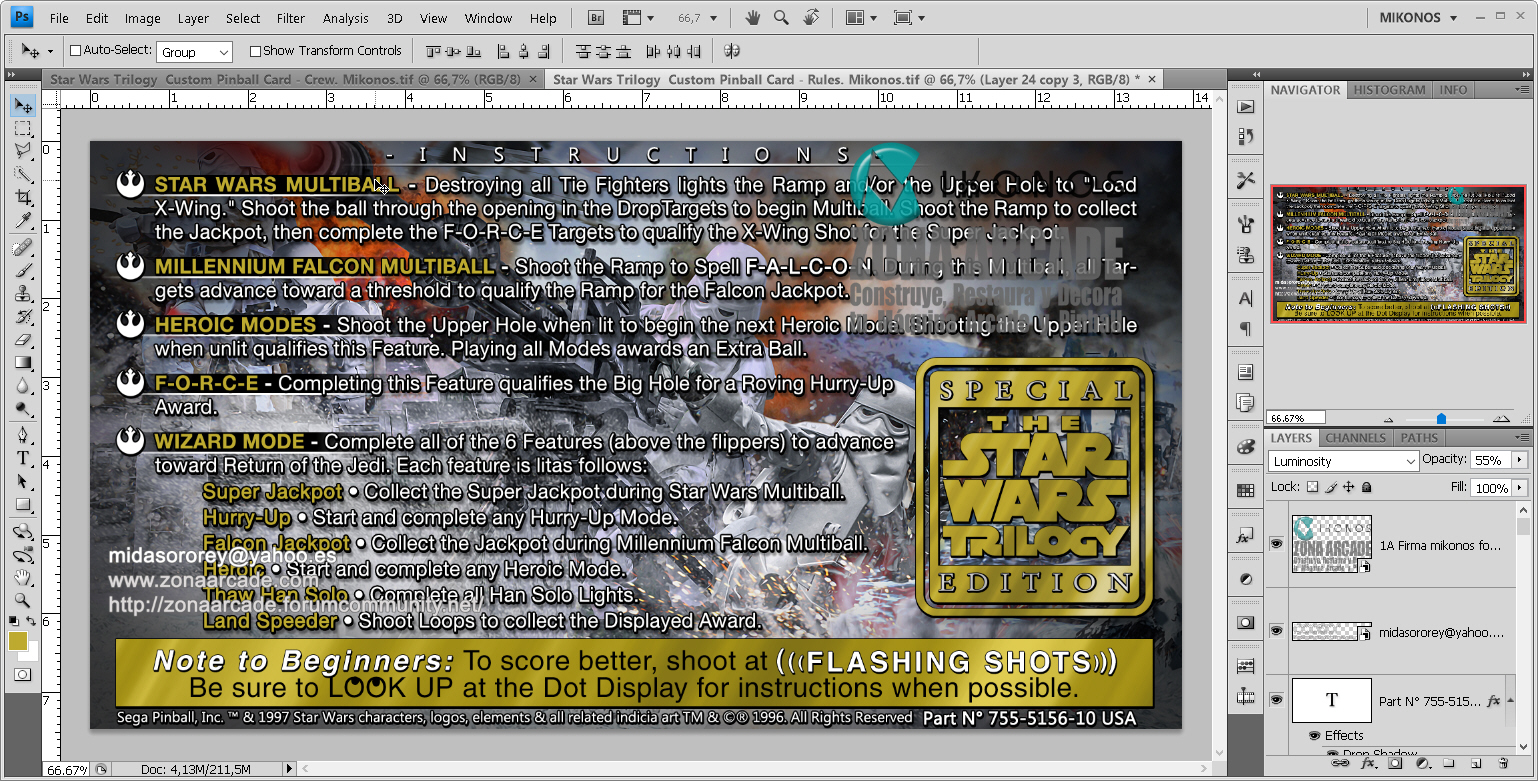
Task: Select the Hand tool in the toolbox
Action: click(23, 578)
